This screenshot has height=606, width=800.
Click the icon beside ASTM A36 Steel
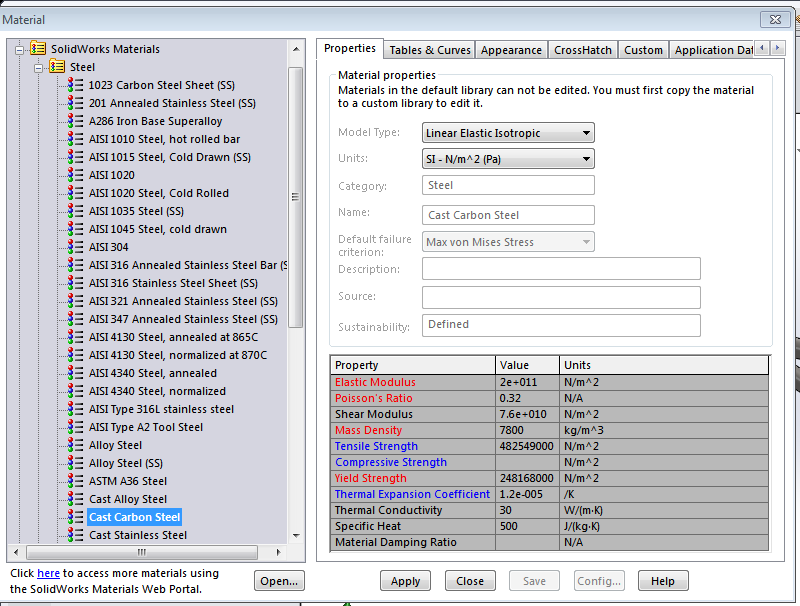tap(76, 481)
